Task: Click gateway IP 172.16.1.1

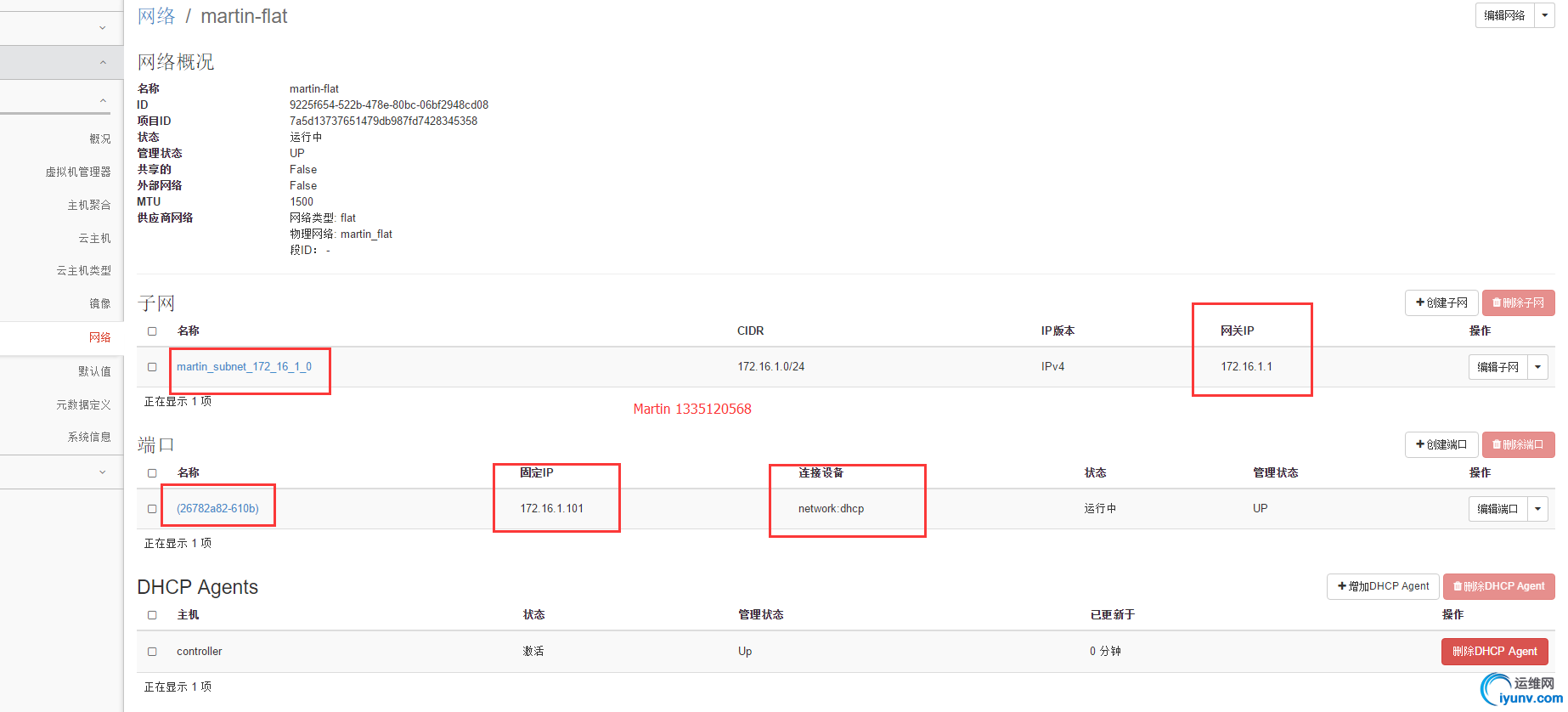Action: coord(1246,367)
